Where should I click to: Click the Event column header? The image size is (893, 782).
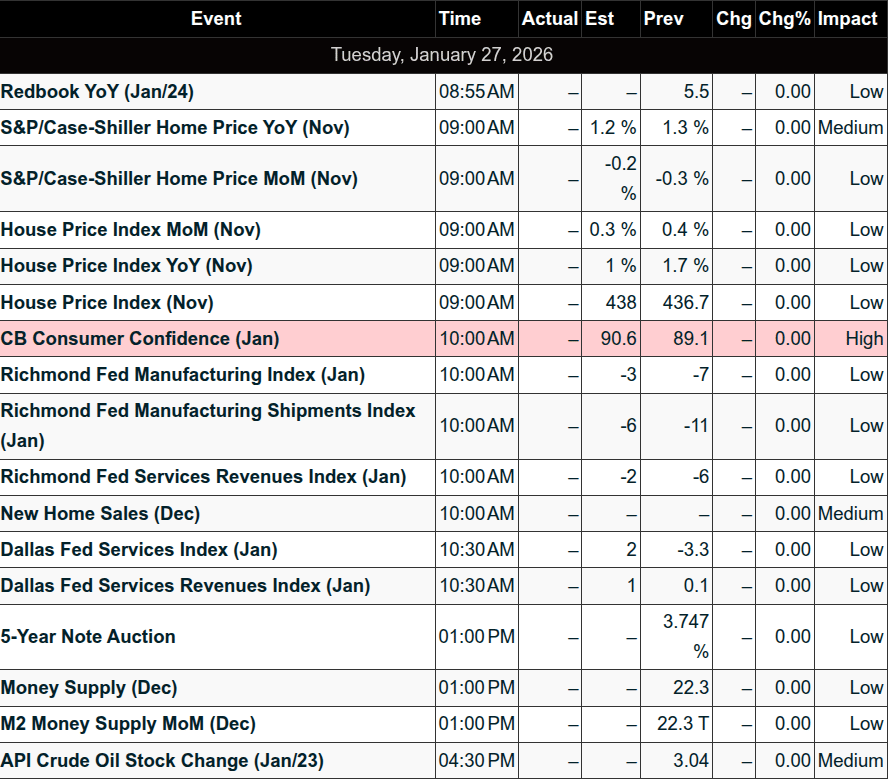click(x=216, y=19)
